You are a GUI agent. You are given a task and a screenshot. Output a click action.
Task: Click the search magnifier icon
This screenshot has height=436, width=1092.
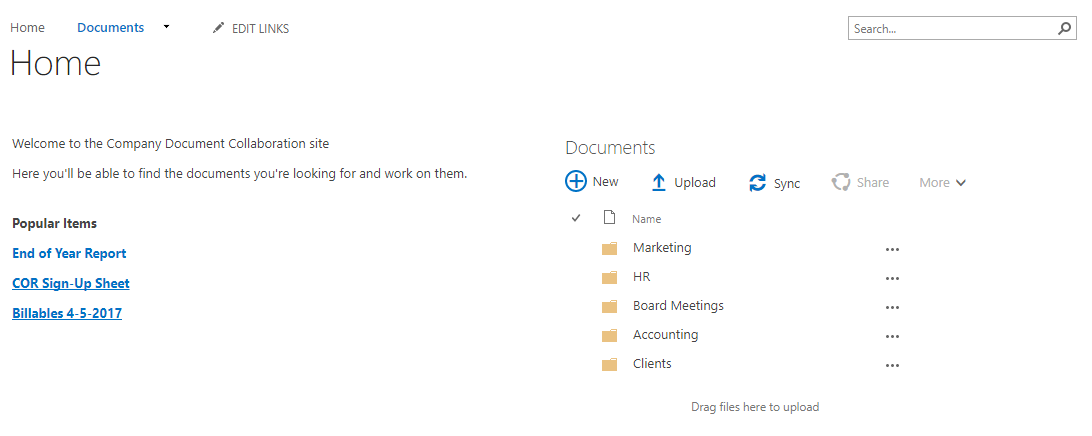pos(1064,29)
